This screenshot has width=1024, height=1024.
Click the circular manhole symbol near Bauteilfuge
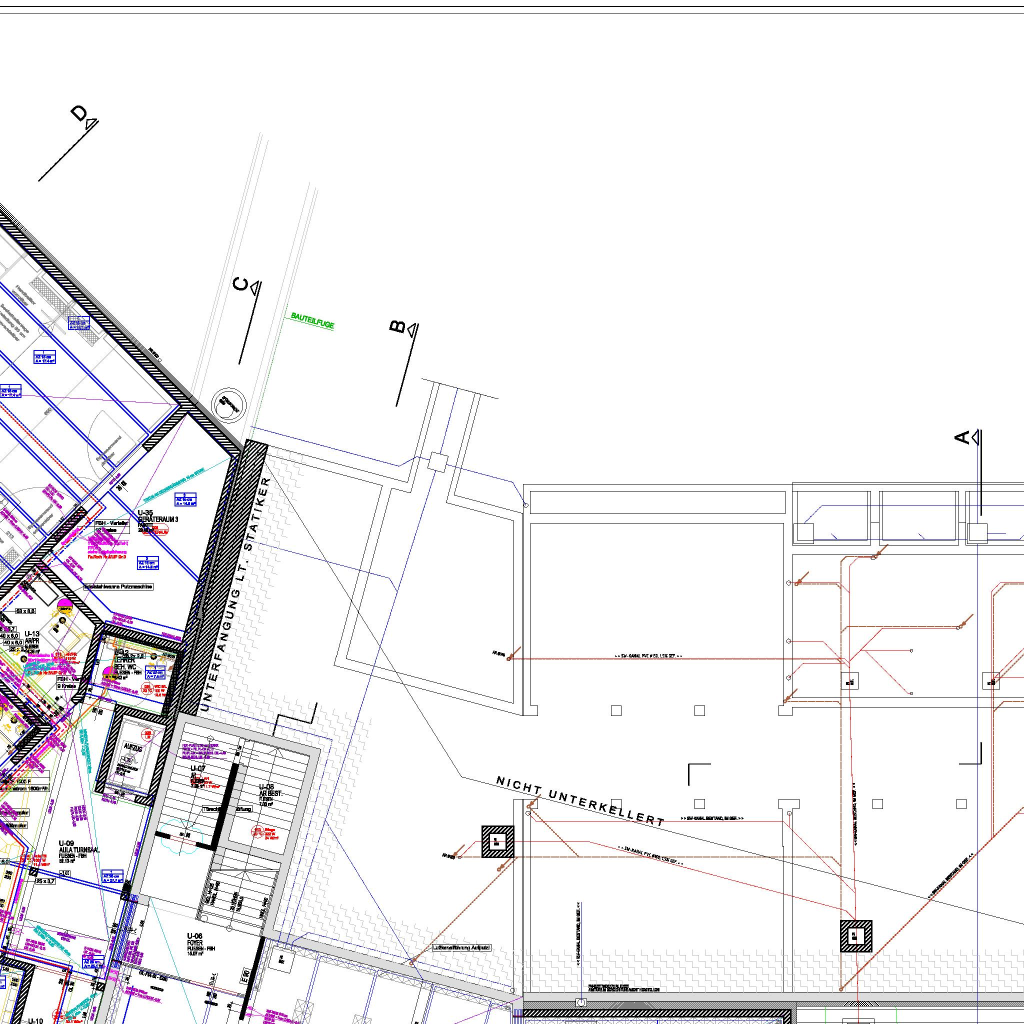coord(227,403)
